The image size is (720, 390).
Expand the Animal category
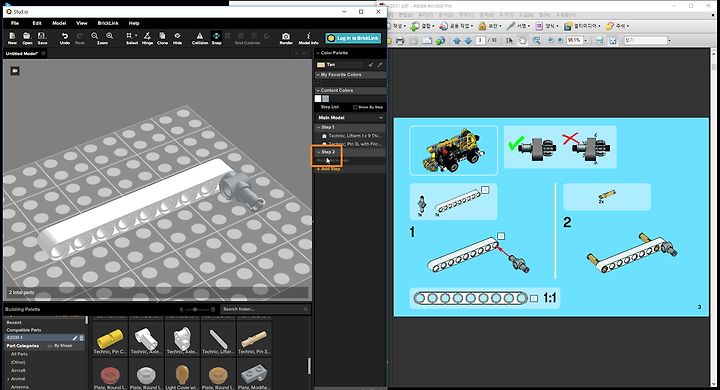[8, 379]
